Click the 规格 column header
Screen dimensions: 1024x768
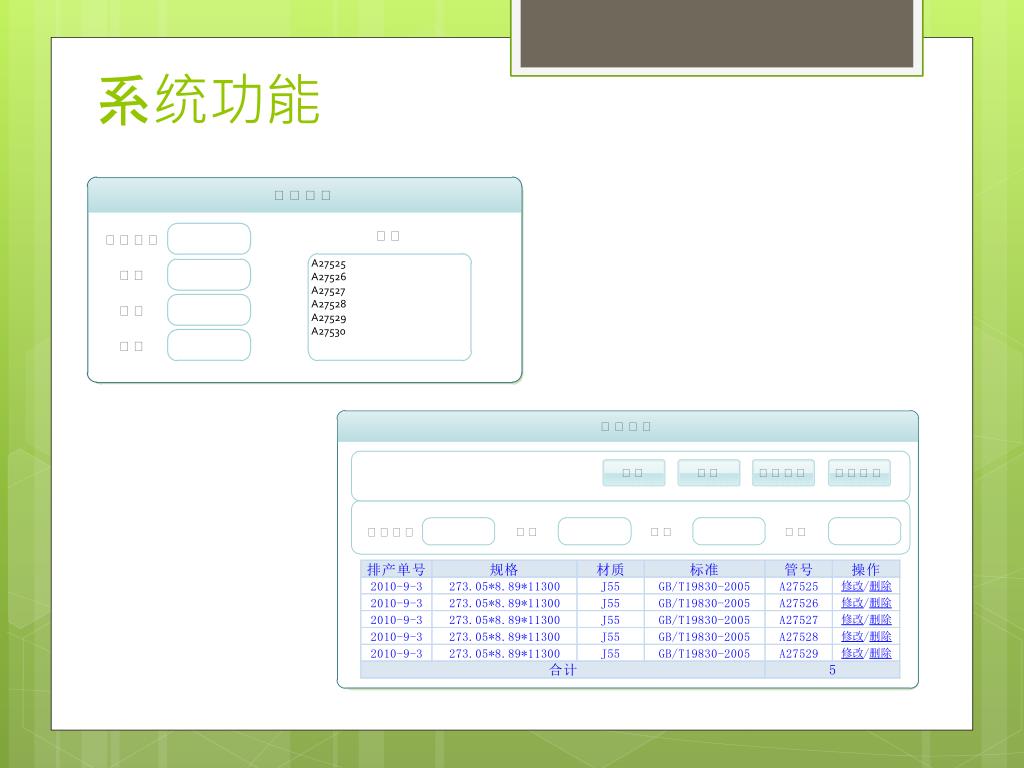pos(504,569)
